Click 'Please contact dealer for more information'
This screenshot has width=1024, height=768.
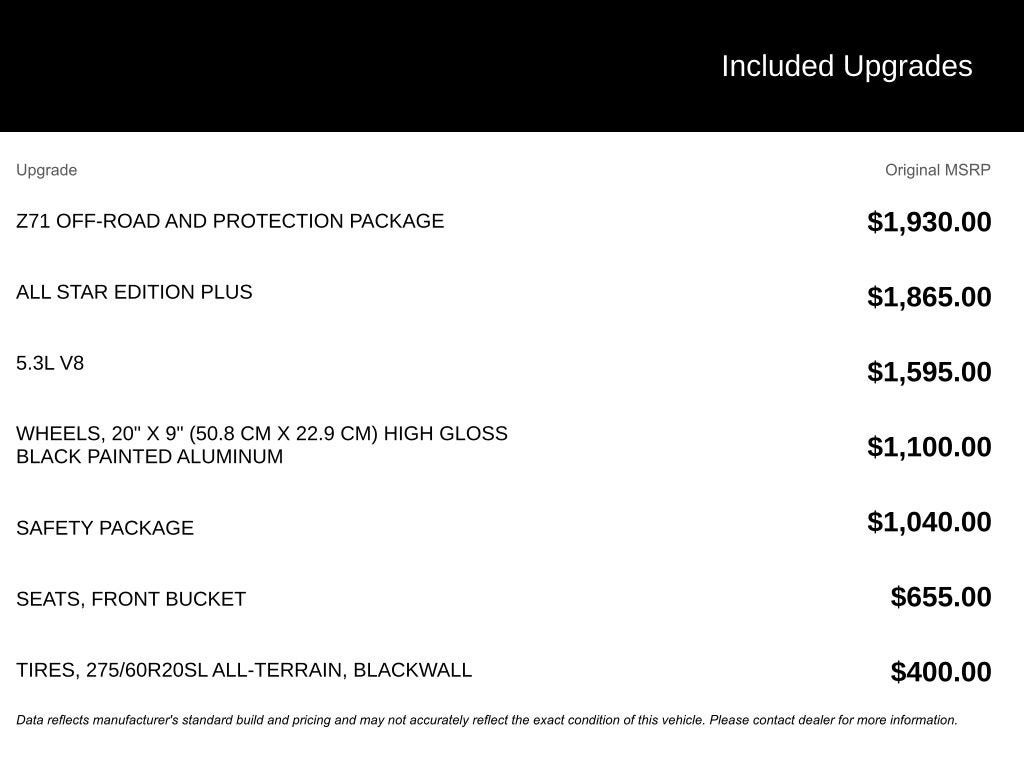833,720
